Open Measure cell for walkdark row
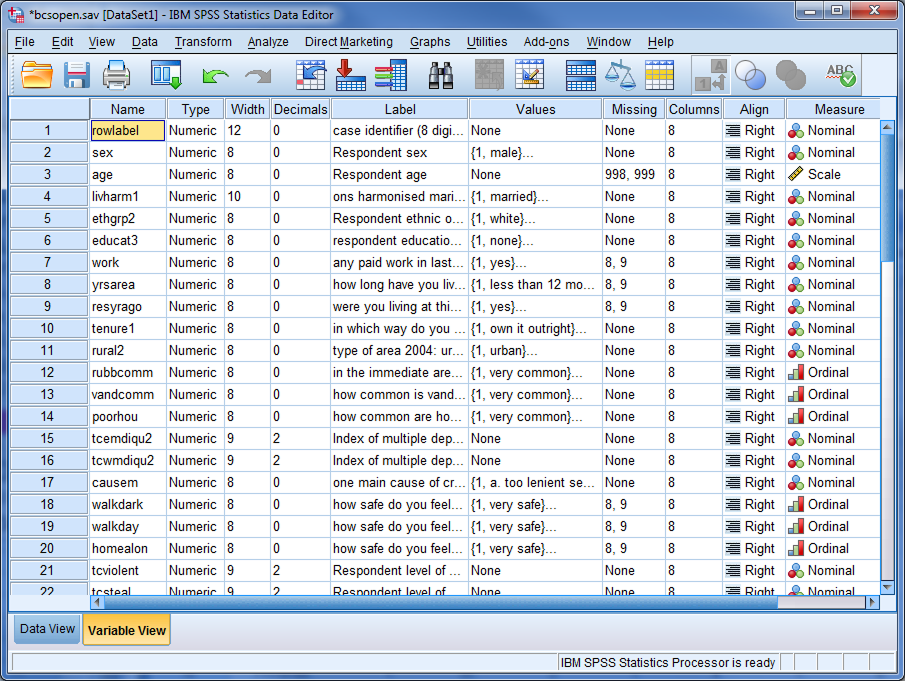The width and height of the screenshot is (905, 681). (833, 504)
